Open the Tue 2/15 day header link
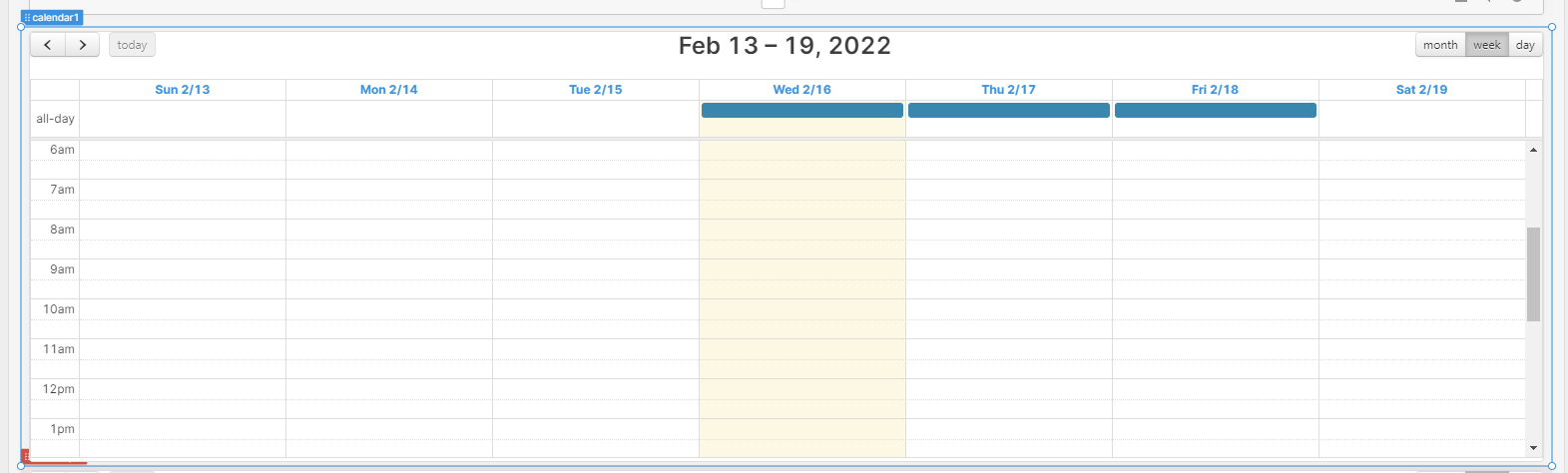Viewport: 1568px width, 473px height. click(x=596, y=90)
